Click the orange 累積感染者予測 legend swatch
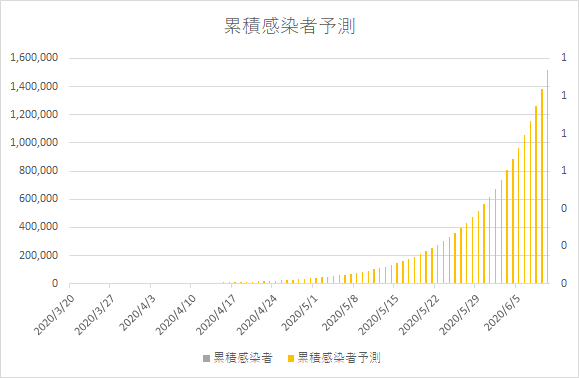The image size is (579, 378). coord(291,358)
